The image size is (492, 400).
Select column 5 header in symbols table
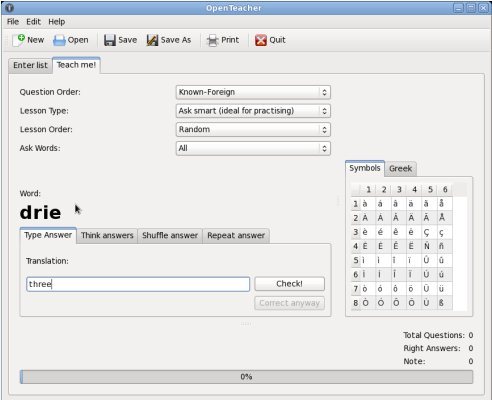[430, 190]
